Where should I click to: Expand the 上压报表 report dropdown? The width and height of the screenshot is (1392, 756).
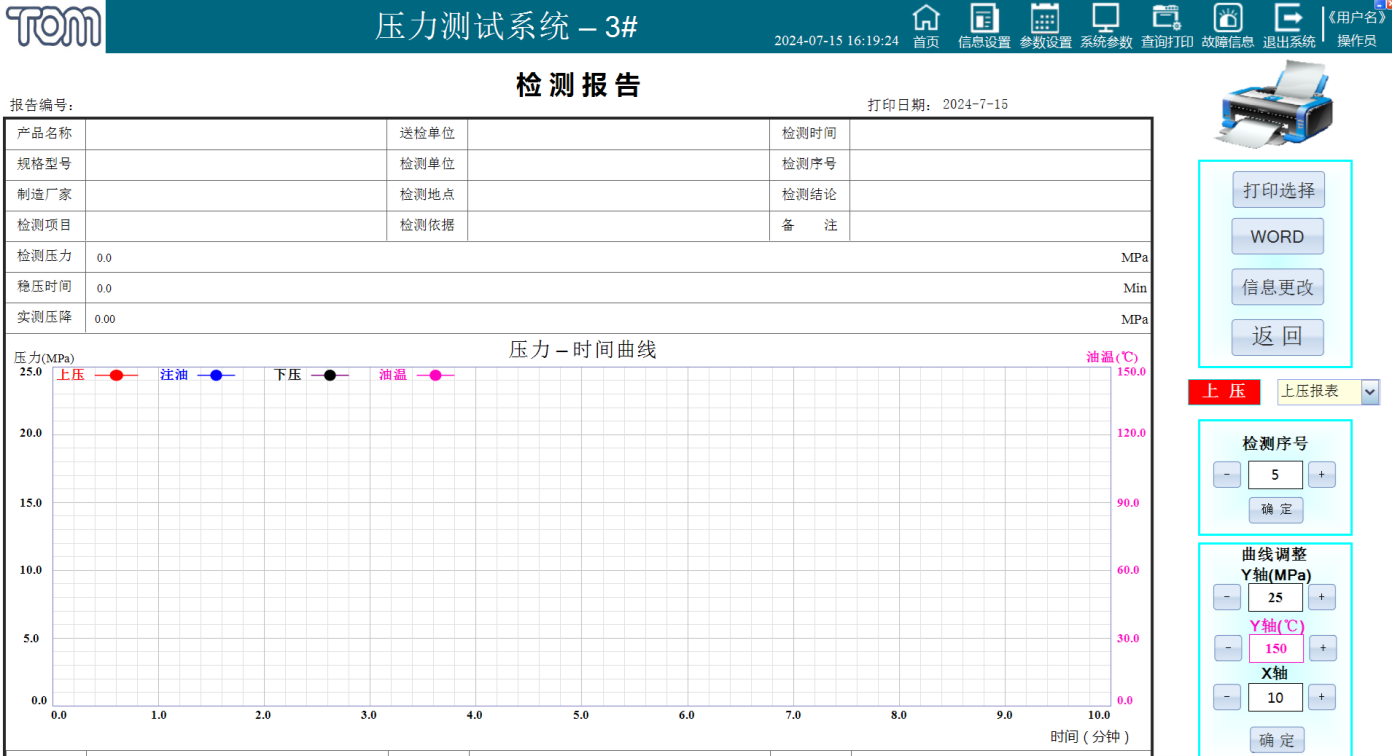[1369, 392]
